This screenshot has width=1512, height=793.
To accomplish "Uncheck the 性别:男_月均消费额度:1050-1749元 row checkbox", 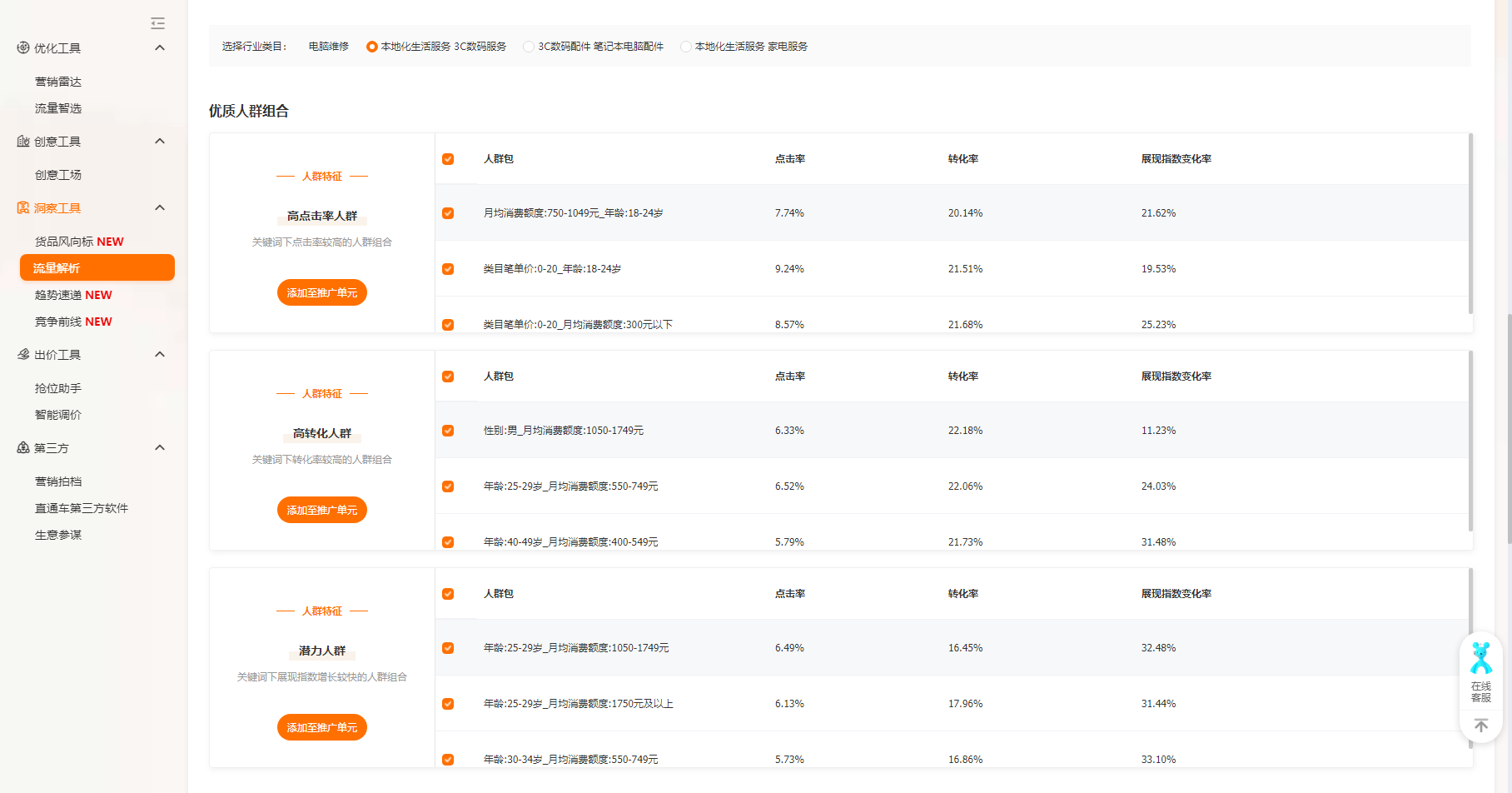I will pos(448,431).
